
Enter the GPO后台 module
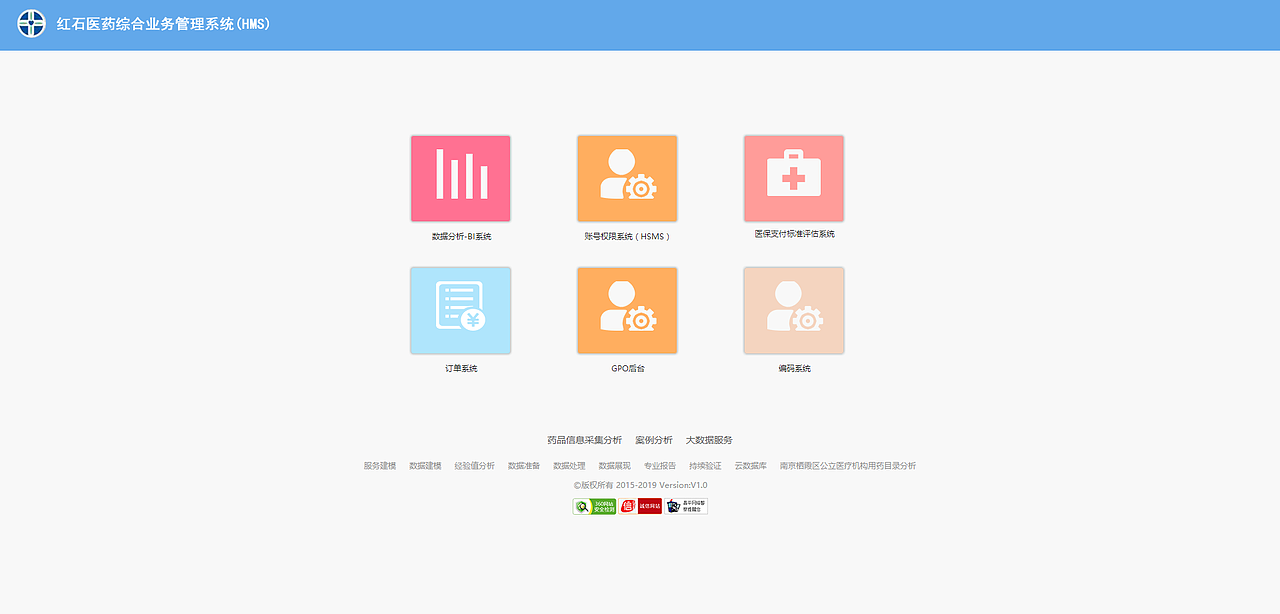[627, 310]
